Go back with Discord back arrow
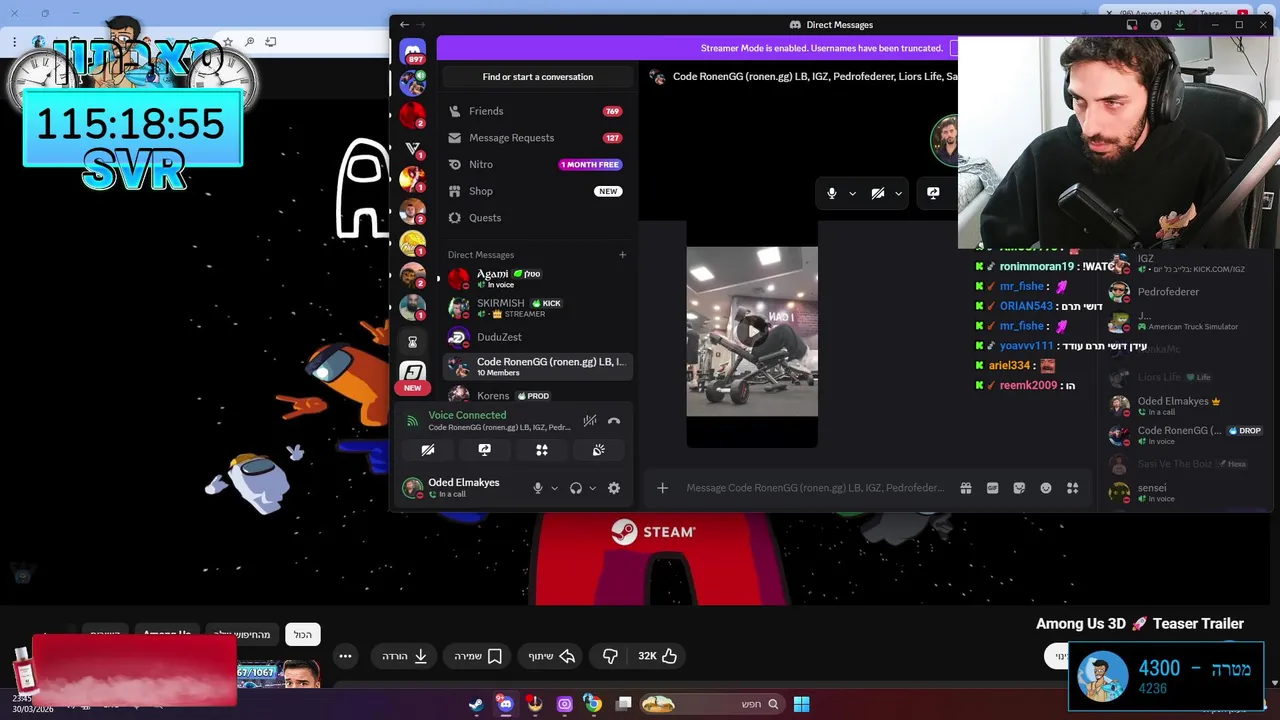The image size is (1280, 720). [x=404, y=24]
